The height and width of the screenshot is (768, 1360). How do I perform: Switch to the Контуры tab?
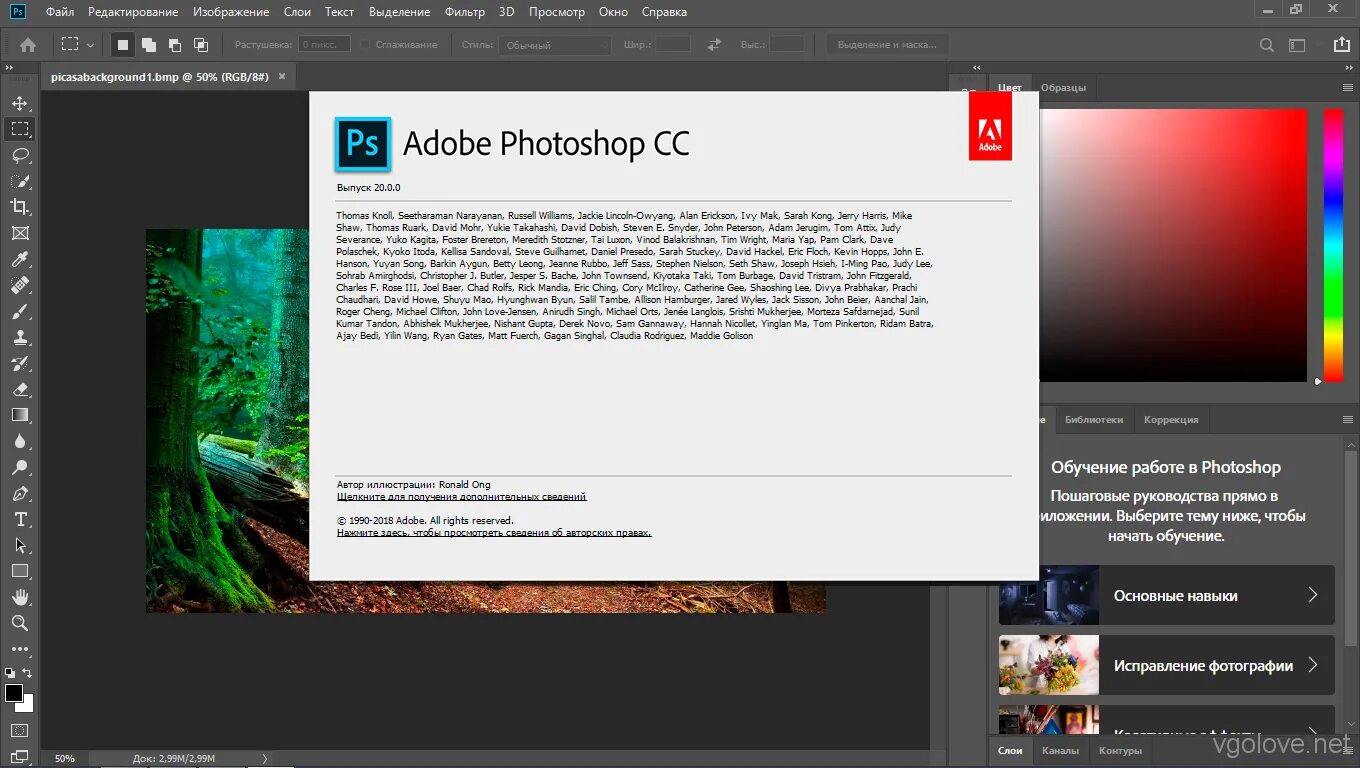pos(1120,750)
